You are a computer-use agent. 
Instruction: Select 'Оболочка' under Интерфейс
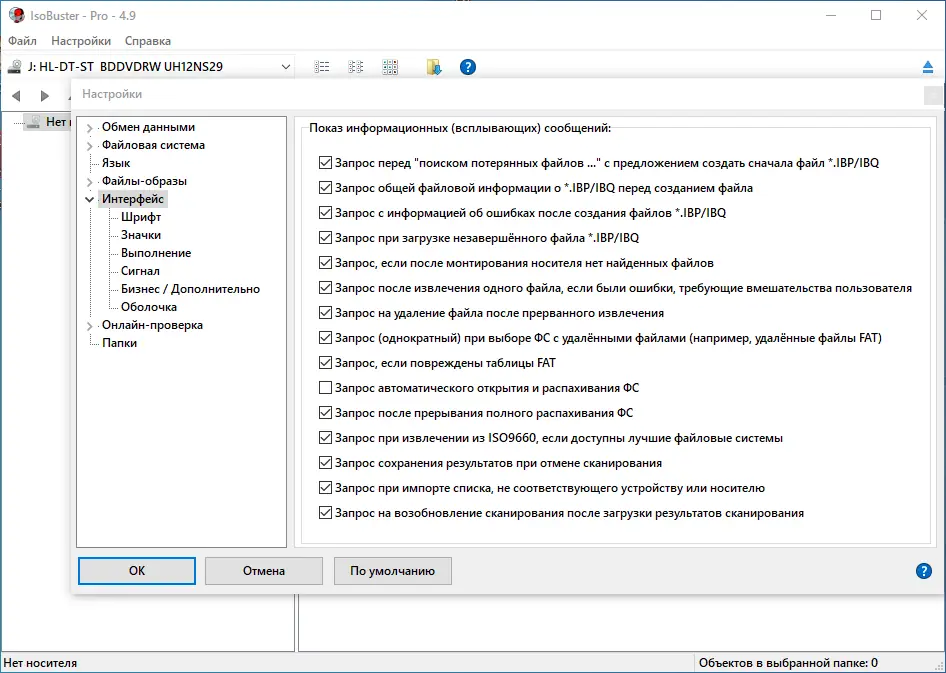(148, 307)
